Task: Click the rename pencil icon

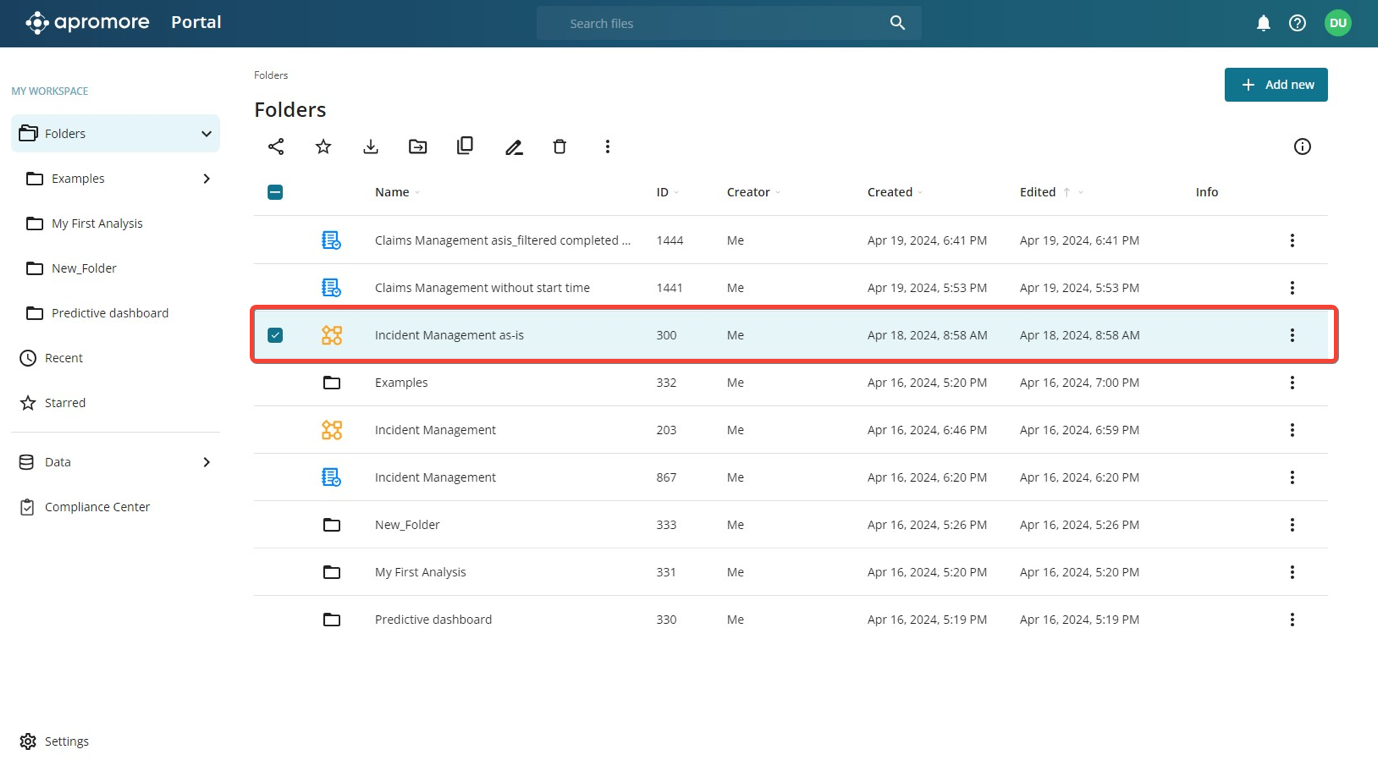Action: [x=514, y=147]
